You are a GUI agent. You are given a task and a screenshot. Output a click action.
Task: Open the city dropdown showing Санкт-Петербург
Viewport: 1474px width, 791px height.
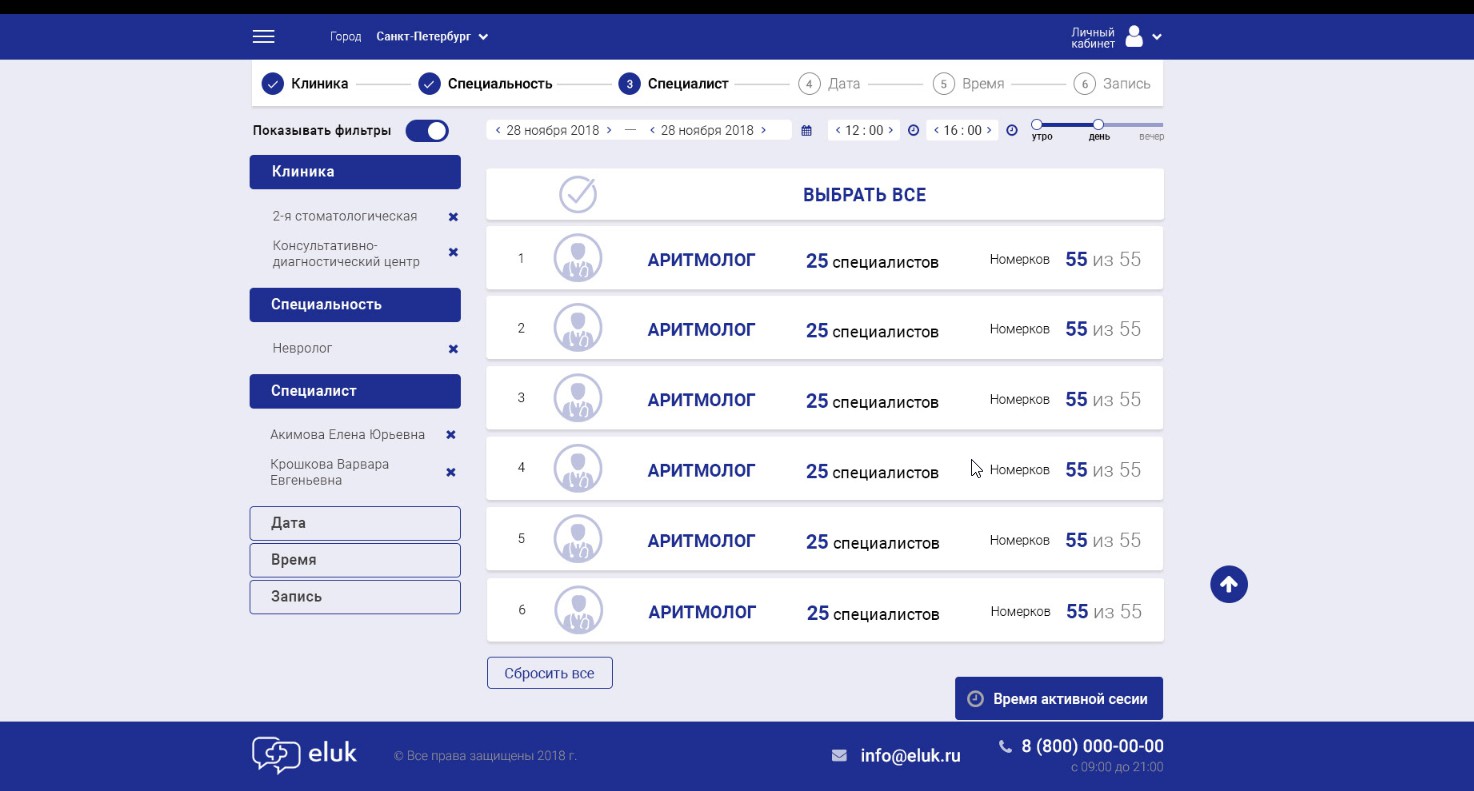point(432,37)
